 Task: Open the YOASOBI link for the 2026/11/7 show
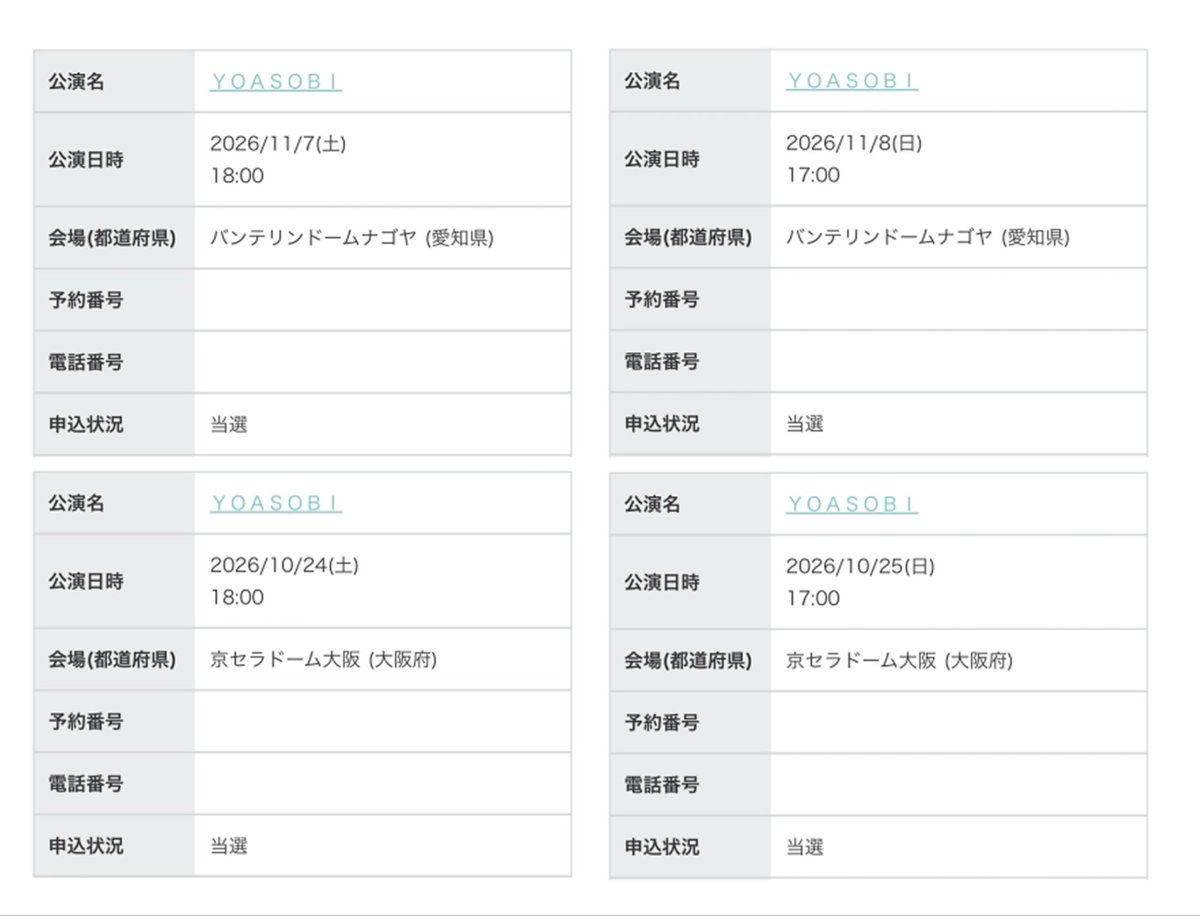pyautogui.click(x=276, y=82)
